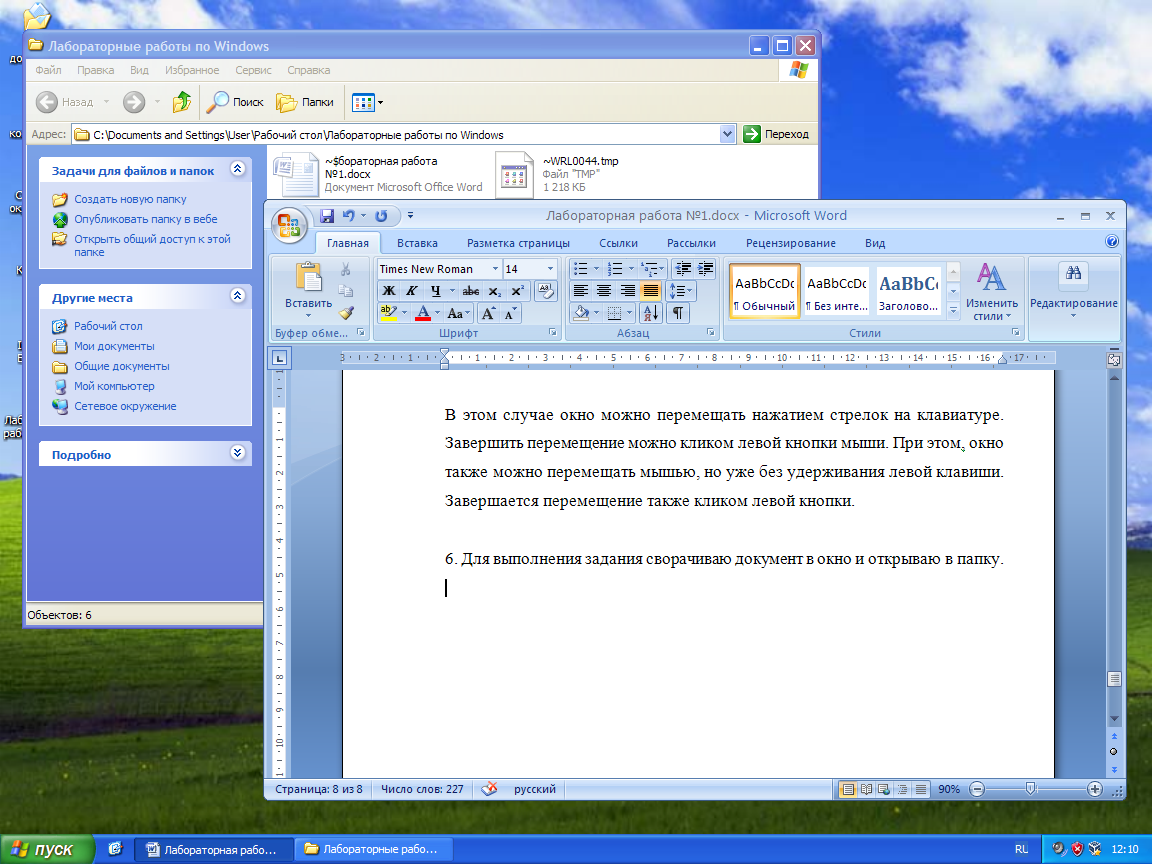The image size is (1152, 864).
Task: Open the font size dropdown
Action: point(550,269)
